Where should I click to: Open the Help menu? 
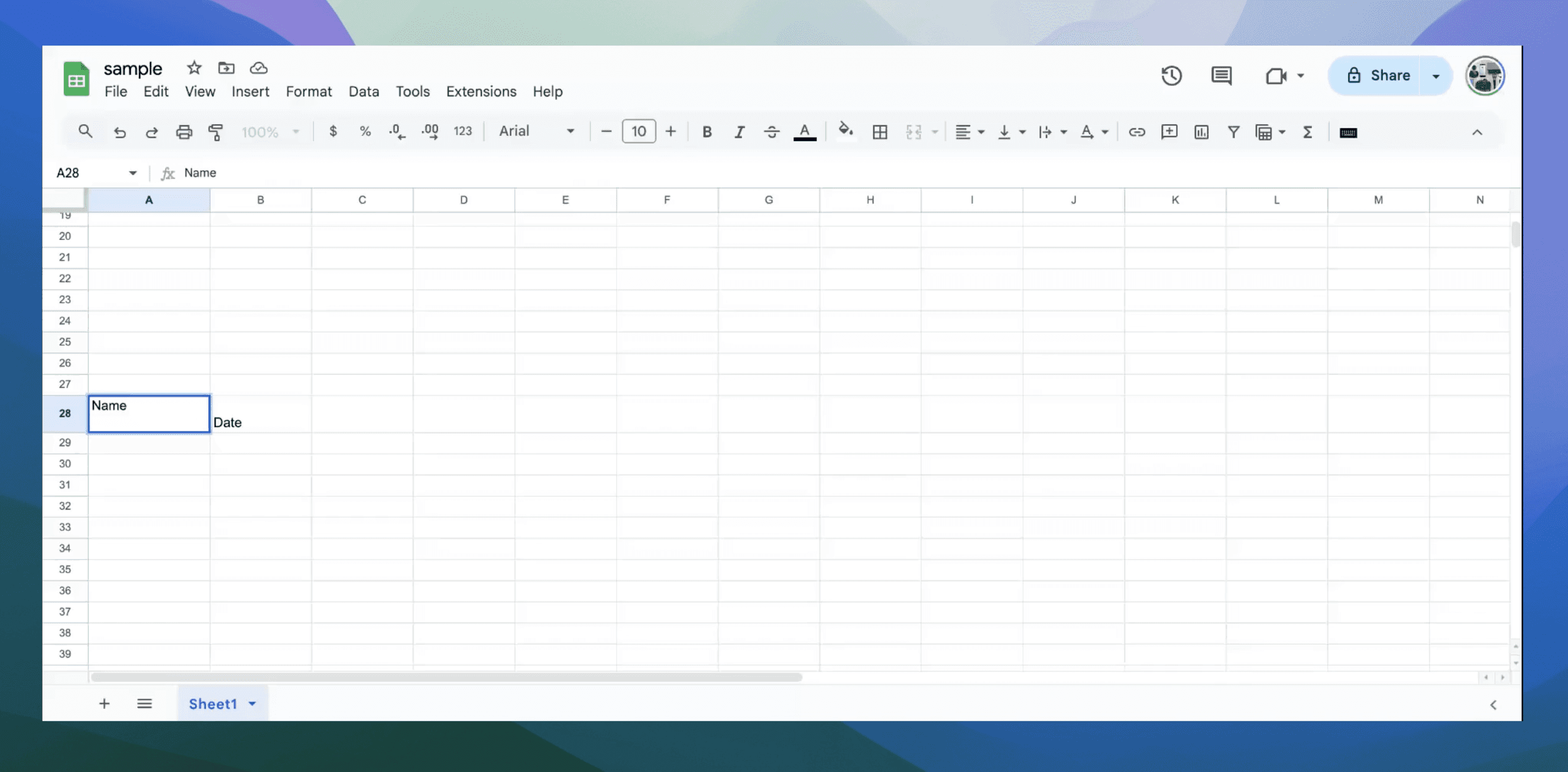point(548,91)
